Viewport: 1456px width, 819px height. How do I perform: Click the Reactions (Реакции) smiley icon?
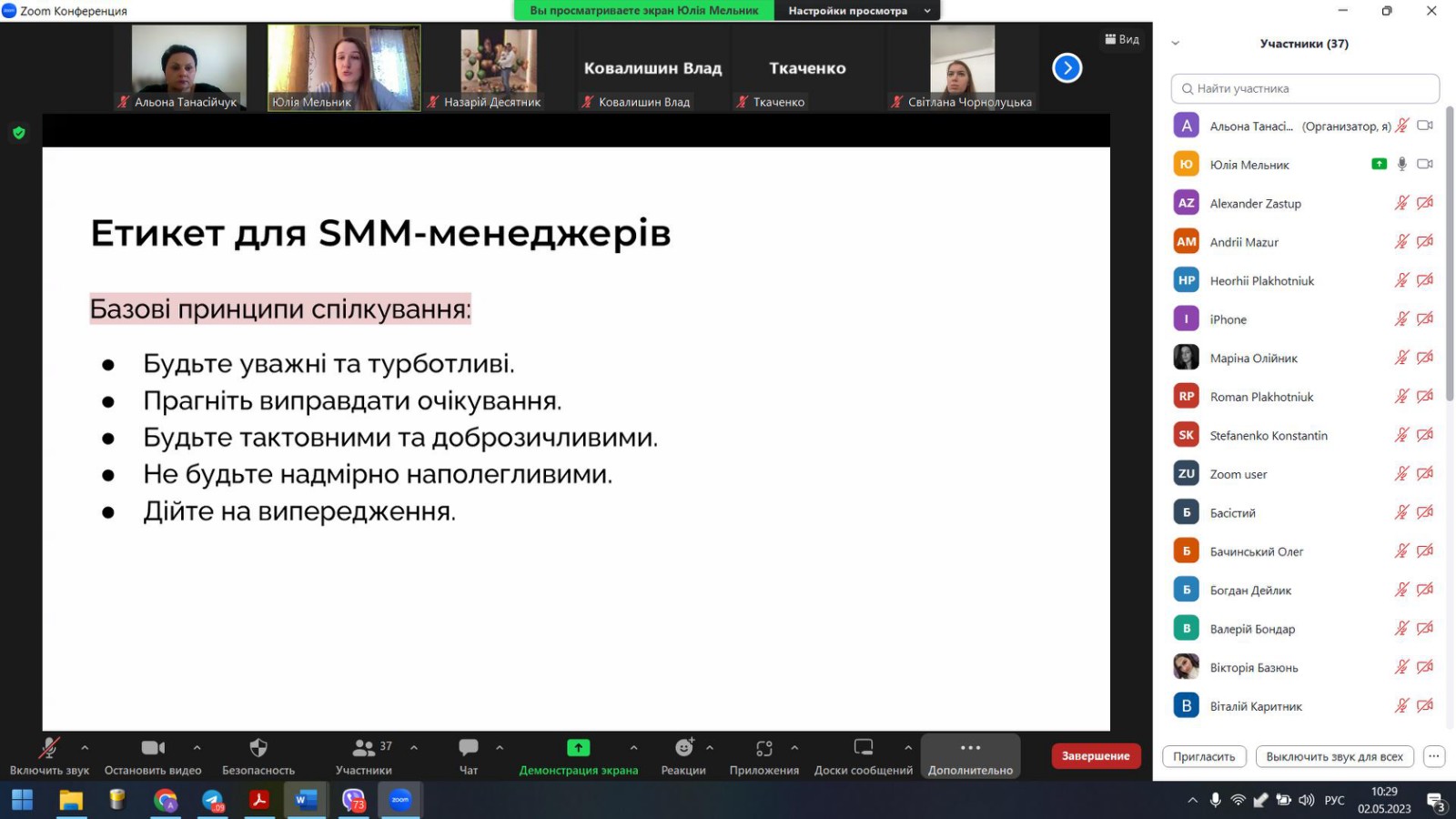tap(683, 748)
